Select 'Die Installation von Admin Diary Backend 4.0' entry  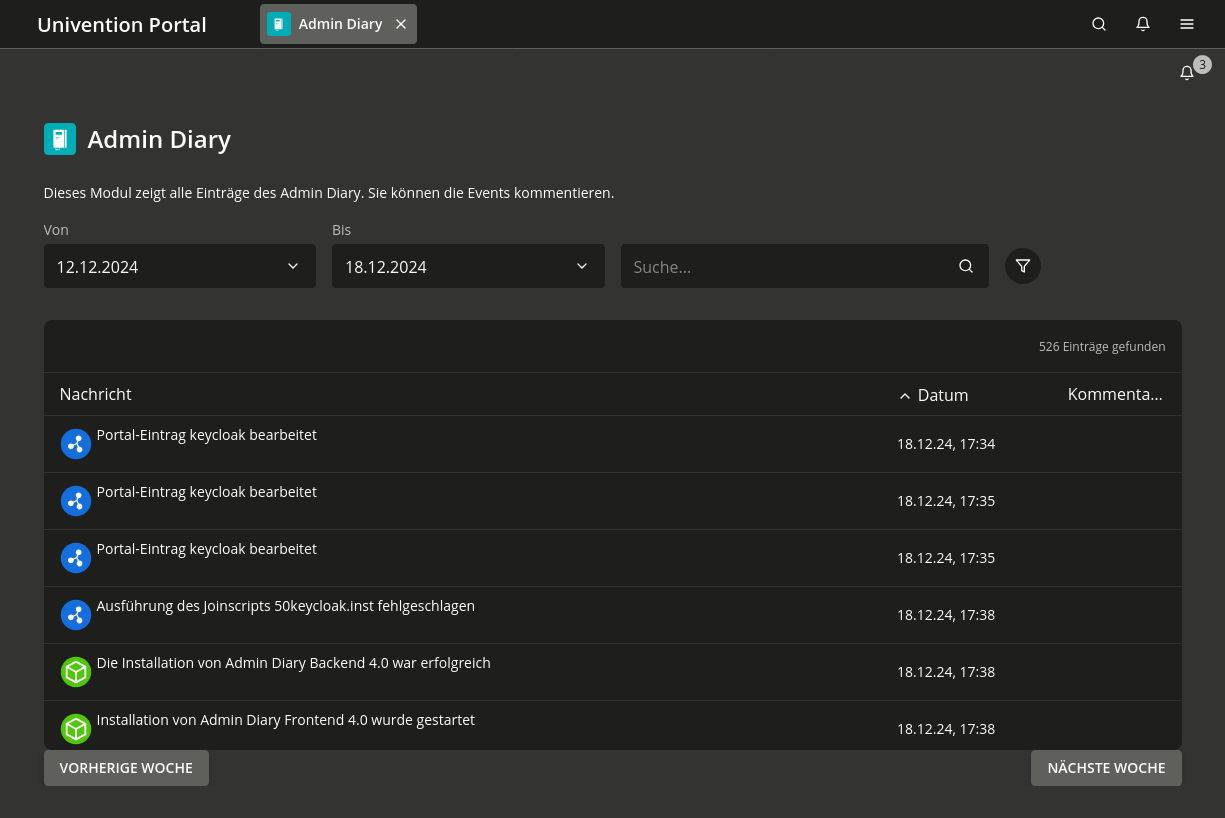point(294,663)
